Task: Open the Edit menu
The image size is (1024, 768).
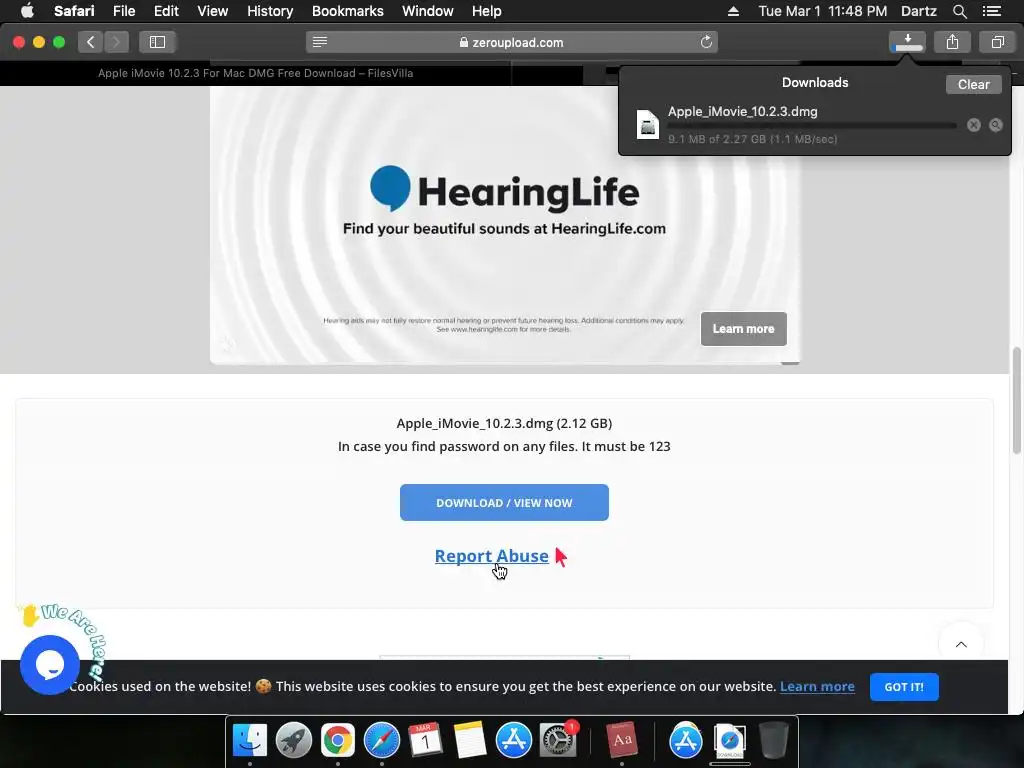Action: coord(166,11)
